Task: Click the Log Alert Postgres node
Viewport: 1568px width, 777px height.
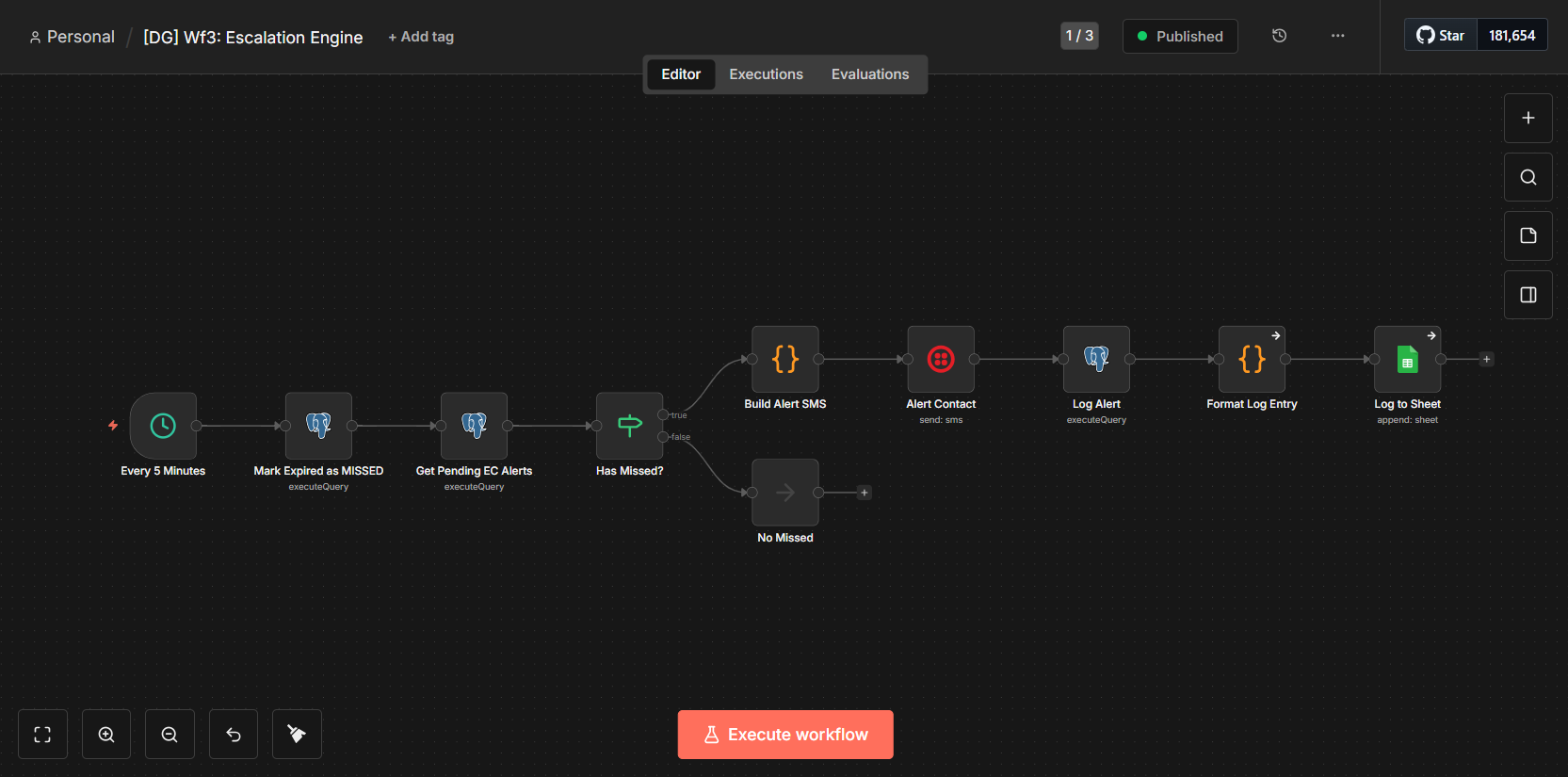Action: tap(1096, 359)
